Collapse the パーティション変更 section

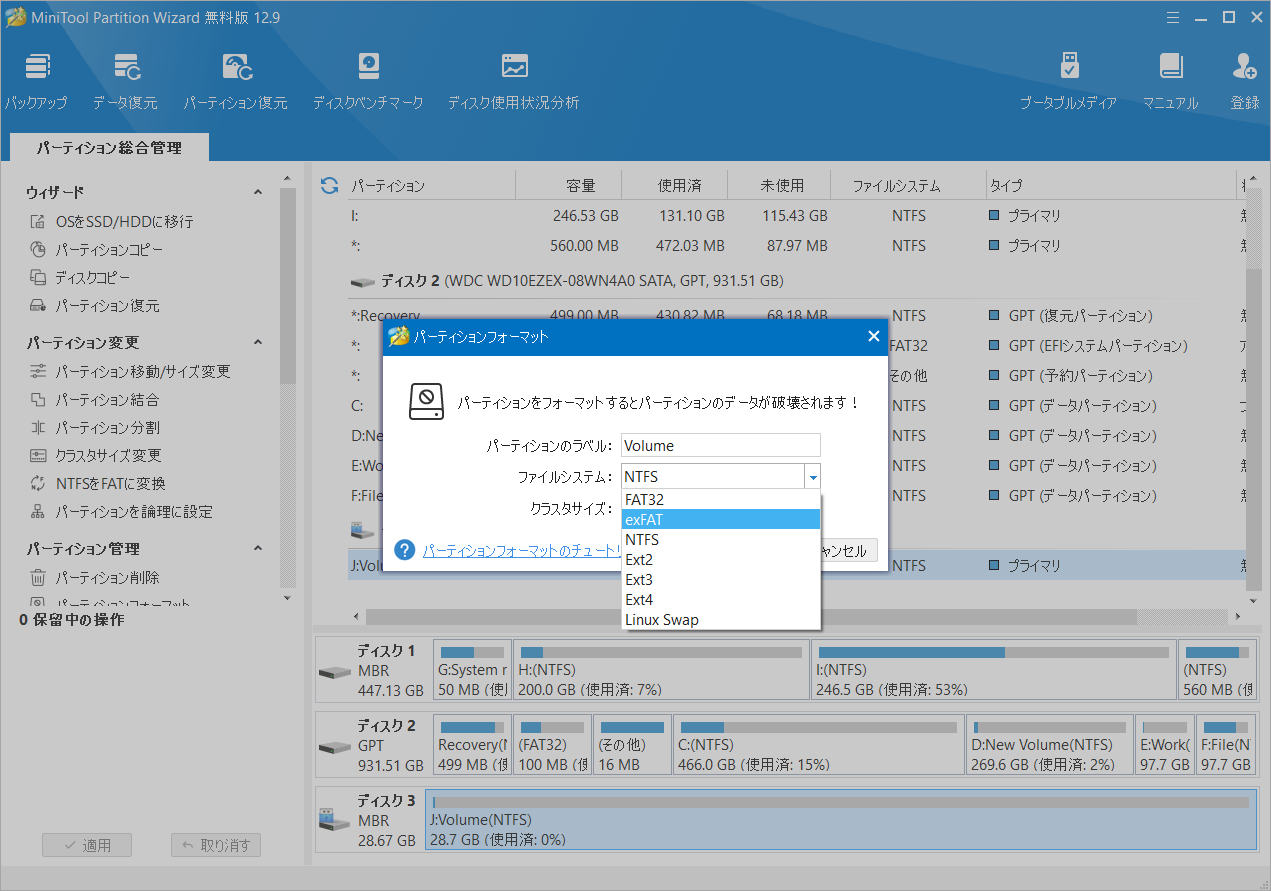tap(258, 343)
